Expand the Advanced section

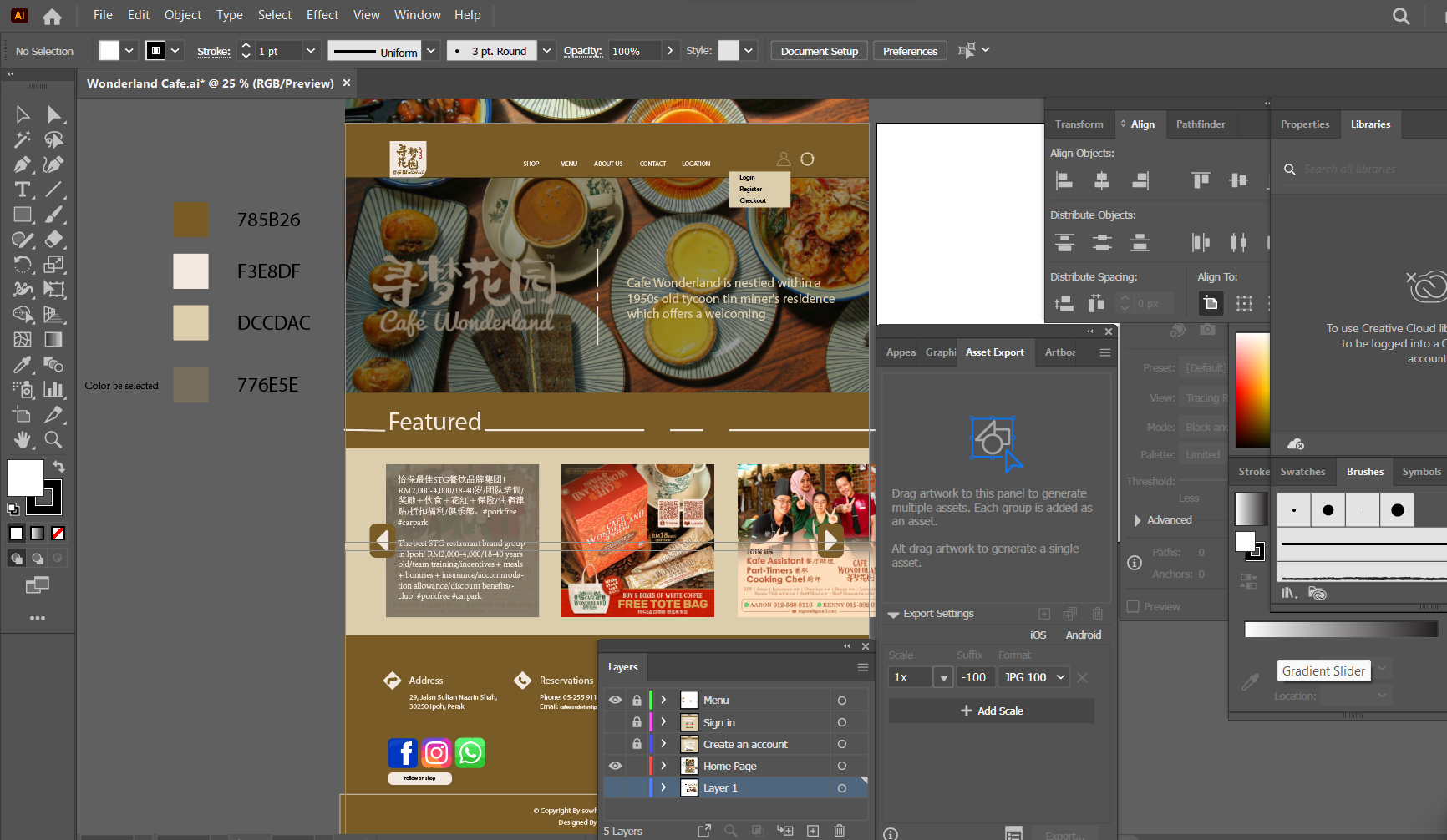click(x=1138, y=520)
